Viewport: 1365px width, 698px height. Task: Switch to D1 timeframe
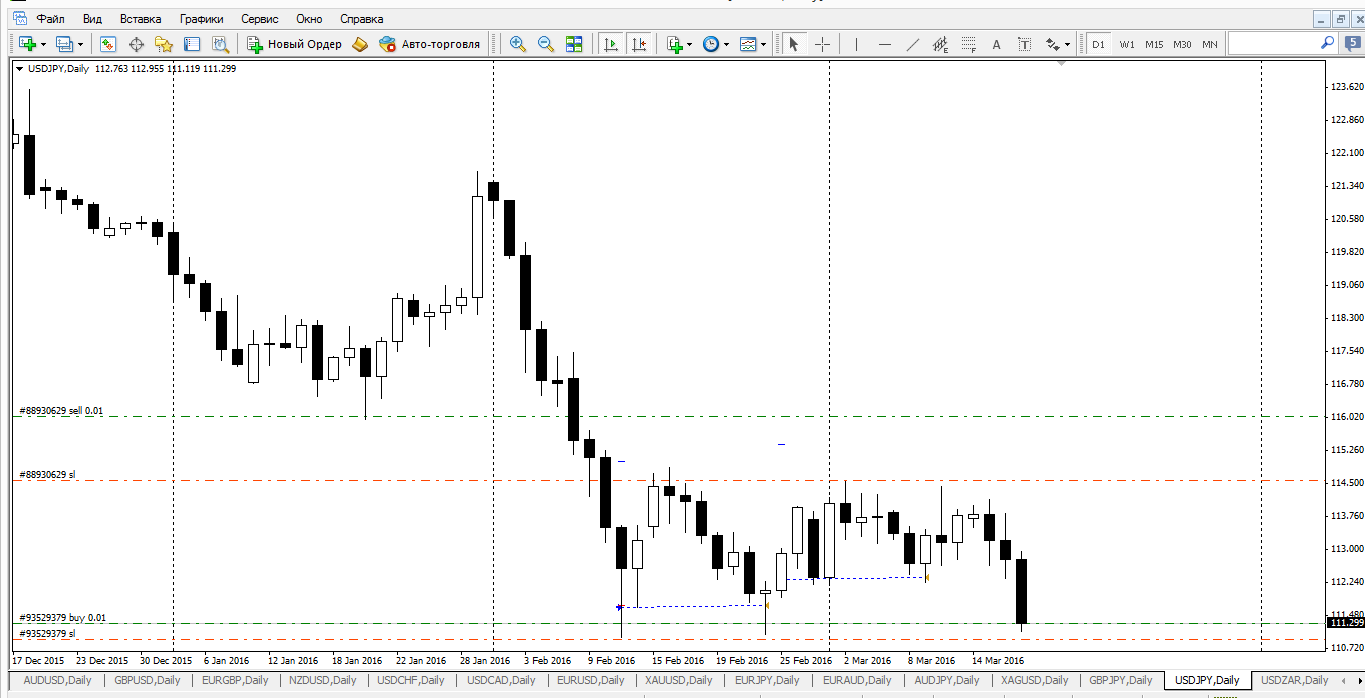[1099, 44]
